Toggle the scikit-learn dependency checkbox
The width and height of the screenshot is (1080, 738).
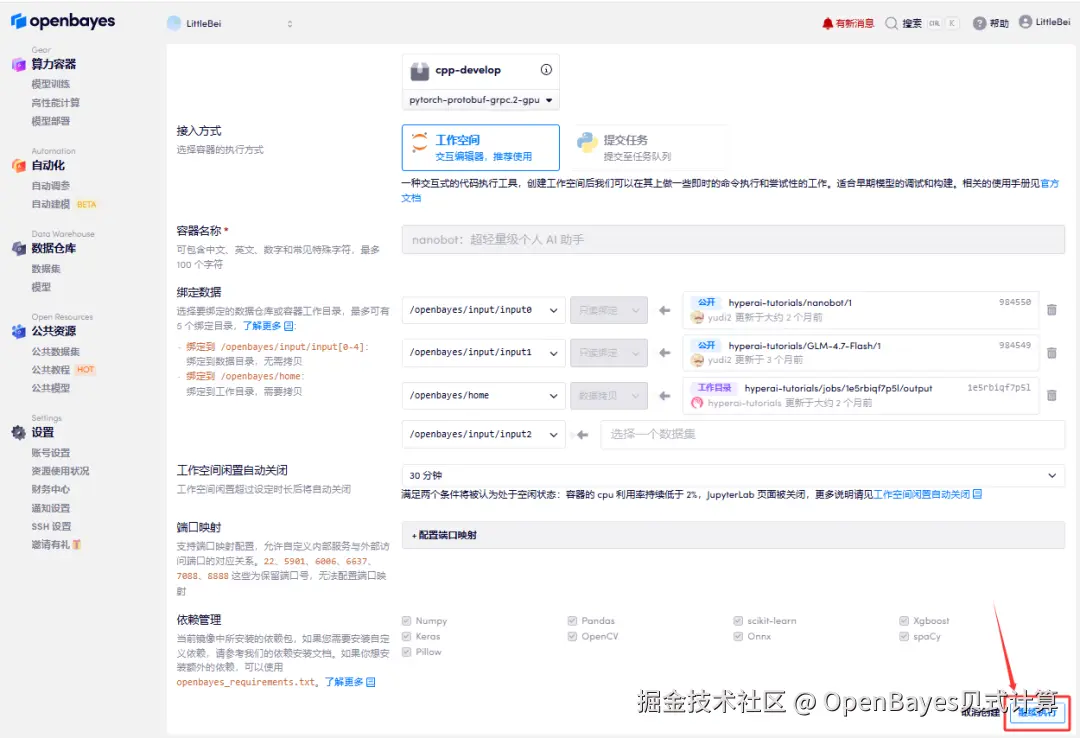(738, 621)
